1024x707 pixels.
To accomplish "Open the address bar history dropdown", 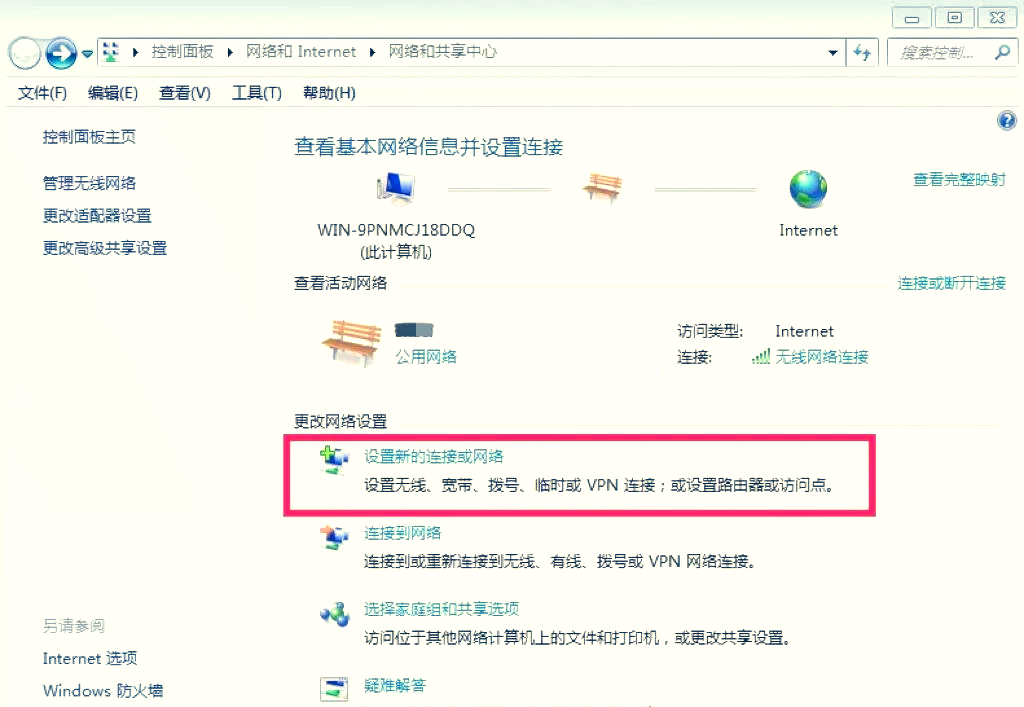I will pos(833,52).
